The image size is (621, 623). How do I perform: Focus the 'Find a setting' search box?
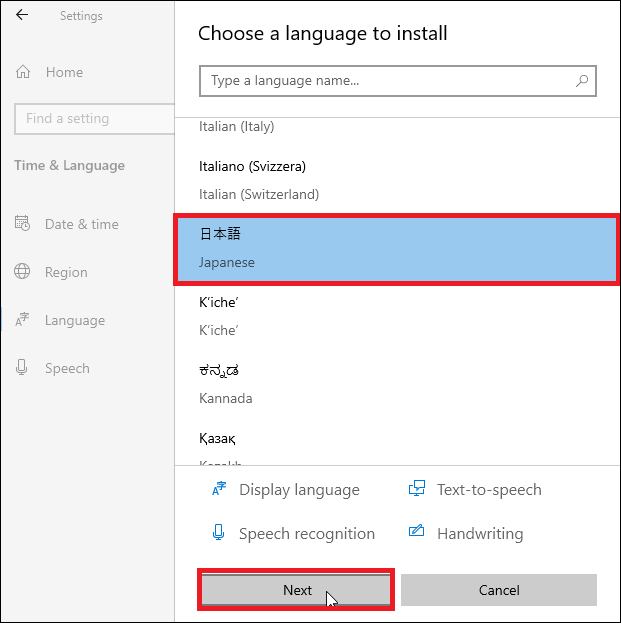click(94, 118)
